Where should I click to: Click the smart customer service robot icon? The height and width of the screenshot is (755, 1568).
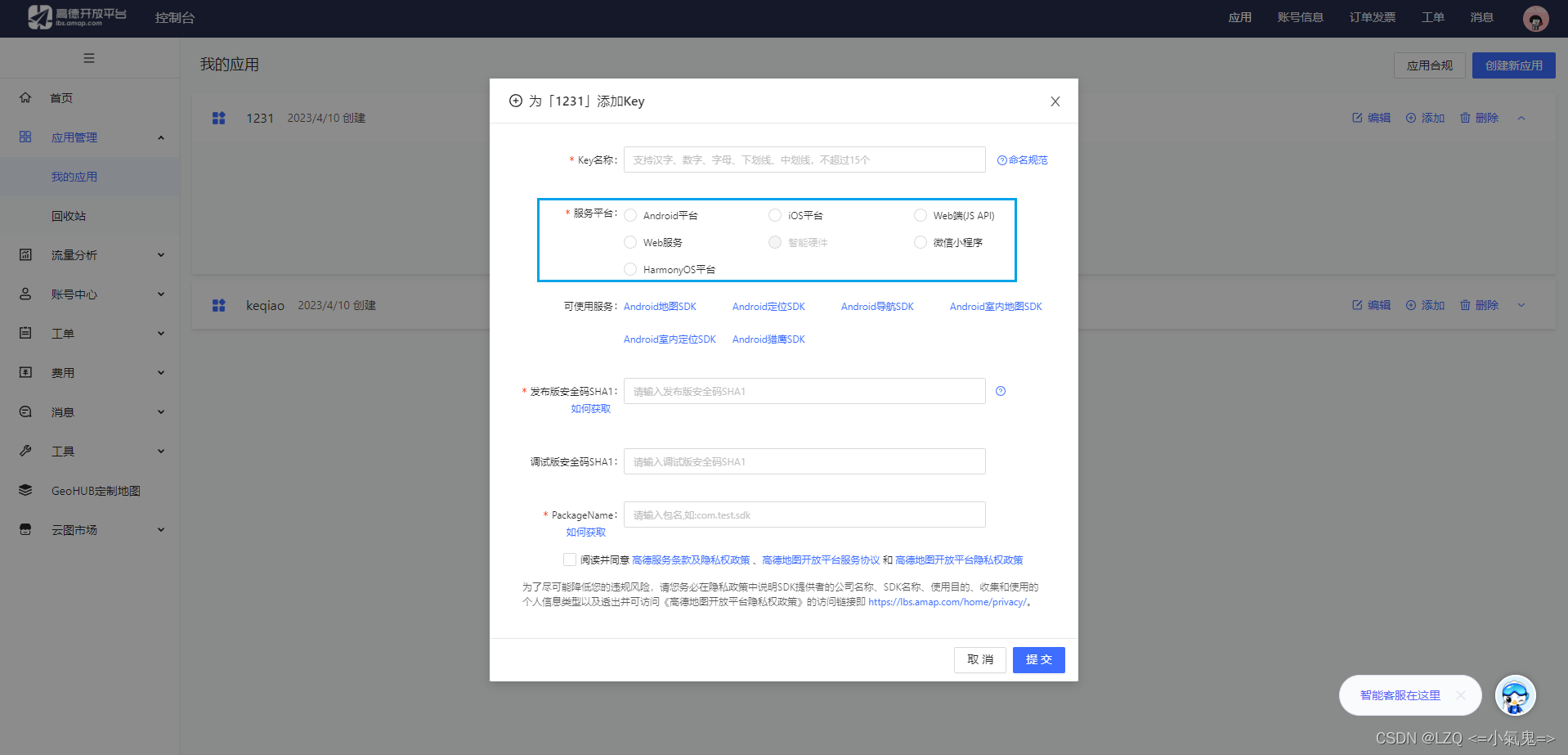[x=1515, y=695]
